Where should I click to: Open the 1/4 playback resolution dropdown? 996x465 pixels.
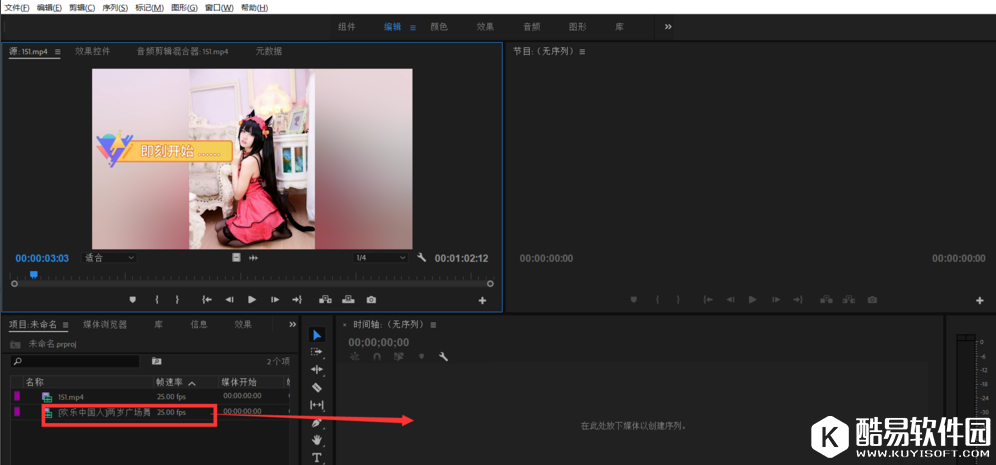(x=380, y=258)
